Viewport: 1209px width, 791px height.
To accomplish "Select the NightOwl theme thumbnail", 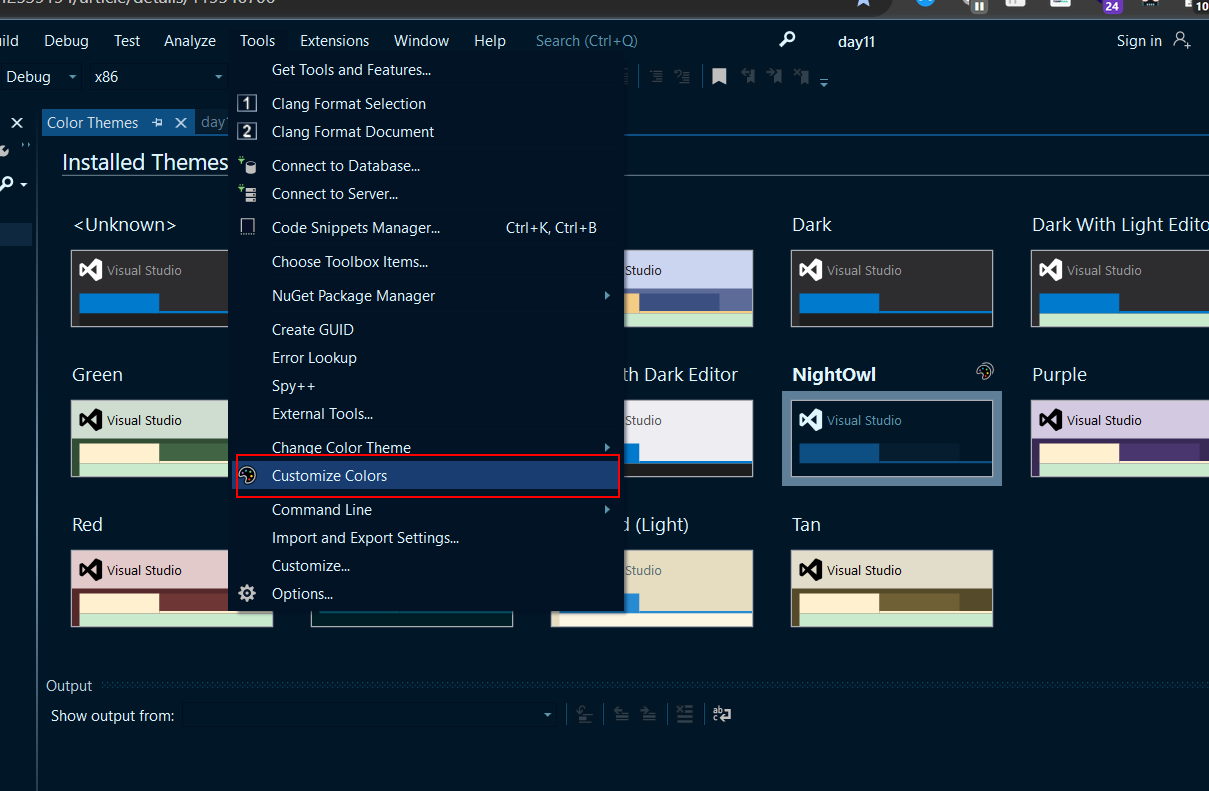I will tap(892, 438).
